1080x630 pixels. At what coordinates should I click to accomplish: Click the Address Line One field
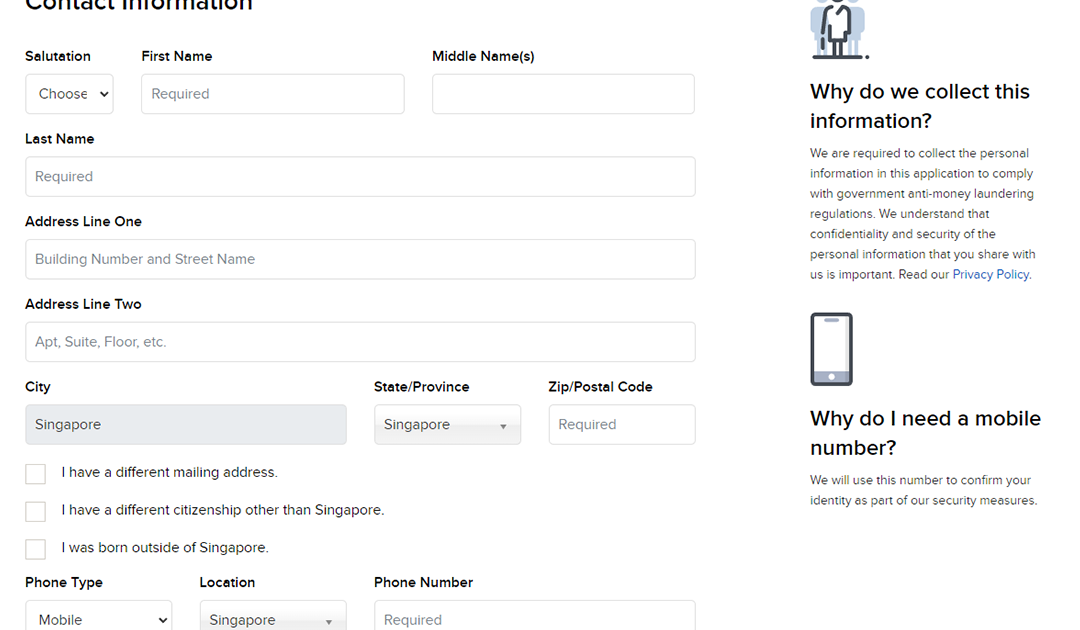click(x=360, y=259)
